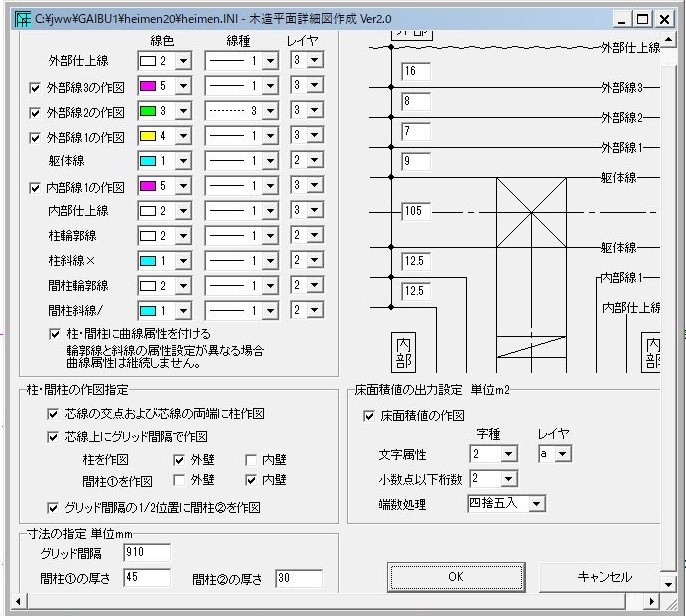Click the 間柱①の厚さ input field
Viewport: 686px width, 616px height.
tap(147, 577)
